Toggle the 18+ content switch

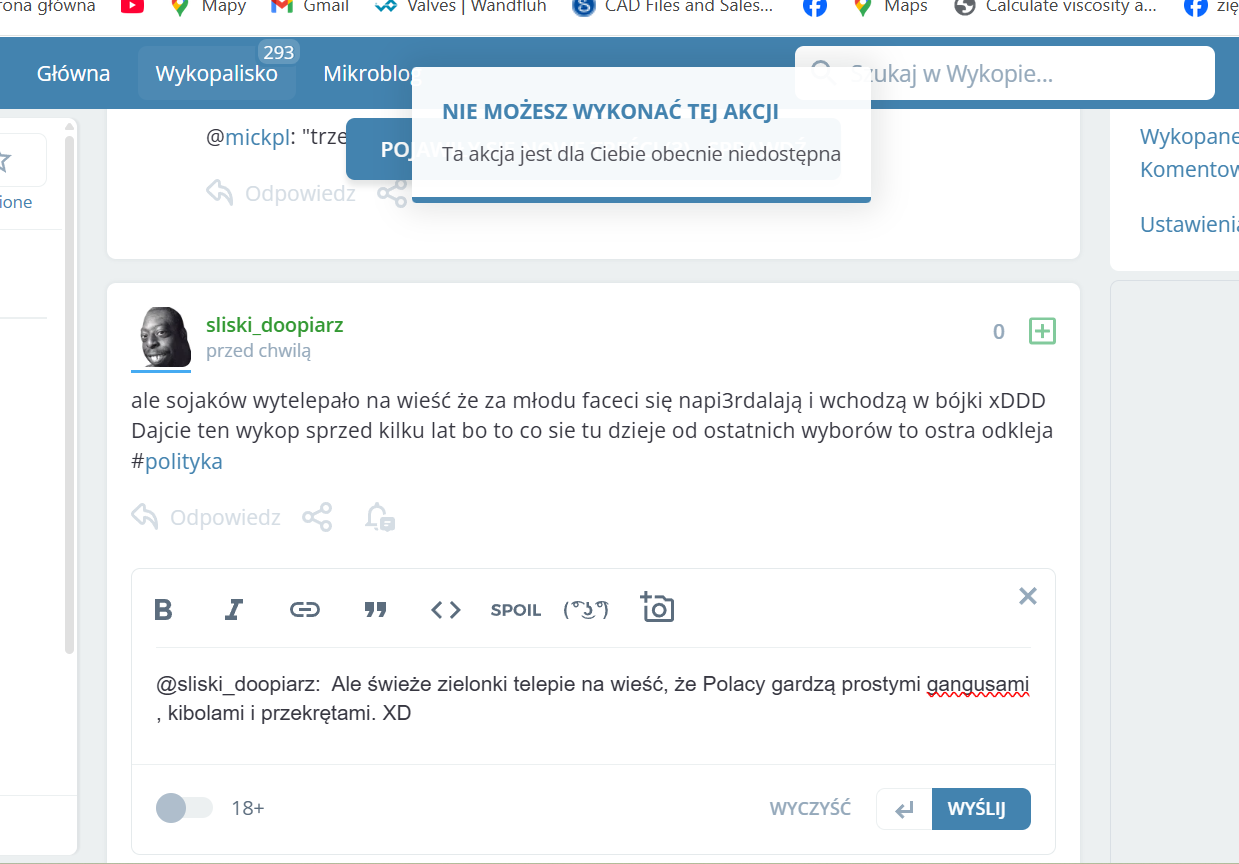coord(185,808)
